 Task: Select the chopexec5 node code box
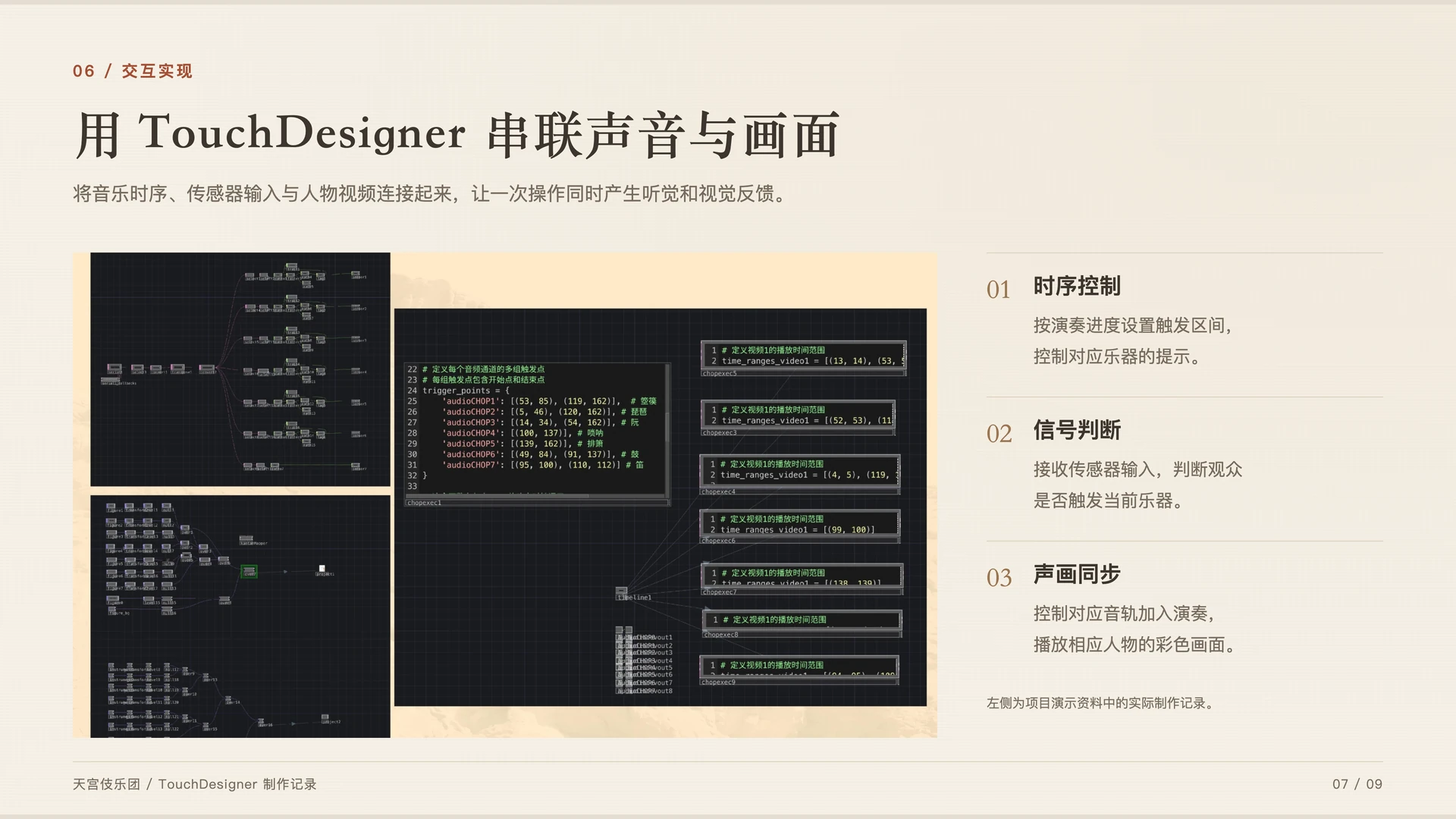803,359
